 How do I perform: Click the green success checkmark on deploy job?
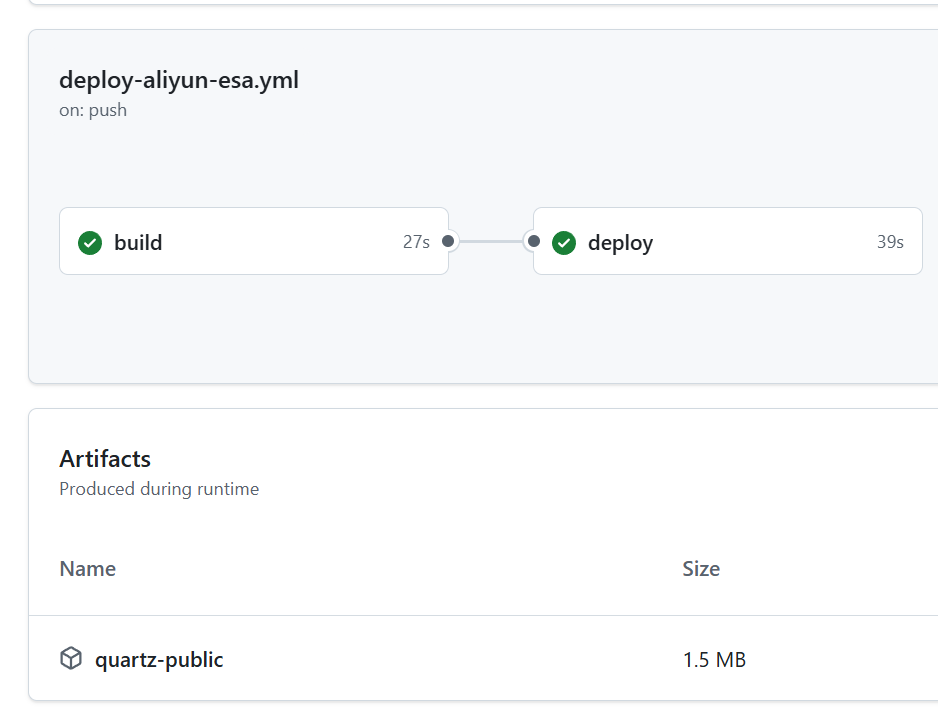point(564,242)
